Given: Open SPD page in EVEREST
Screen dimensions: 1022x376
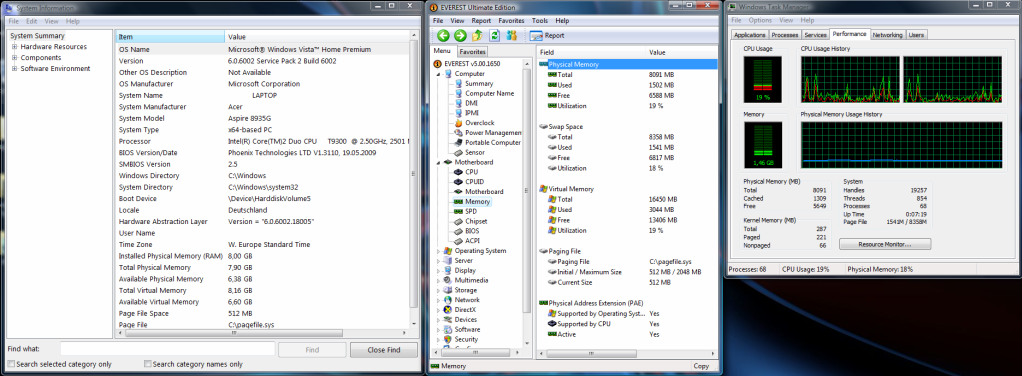Looking at the screenshot, I should (x=471, y=211).
